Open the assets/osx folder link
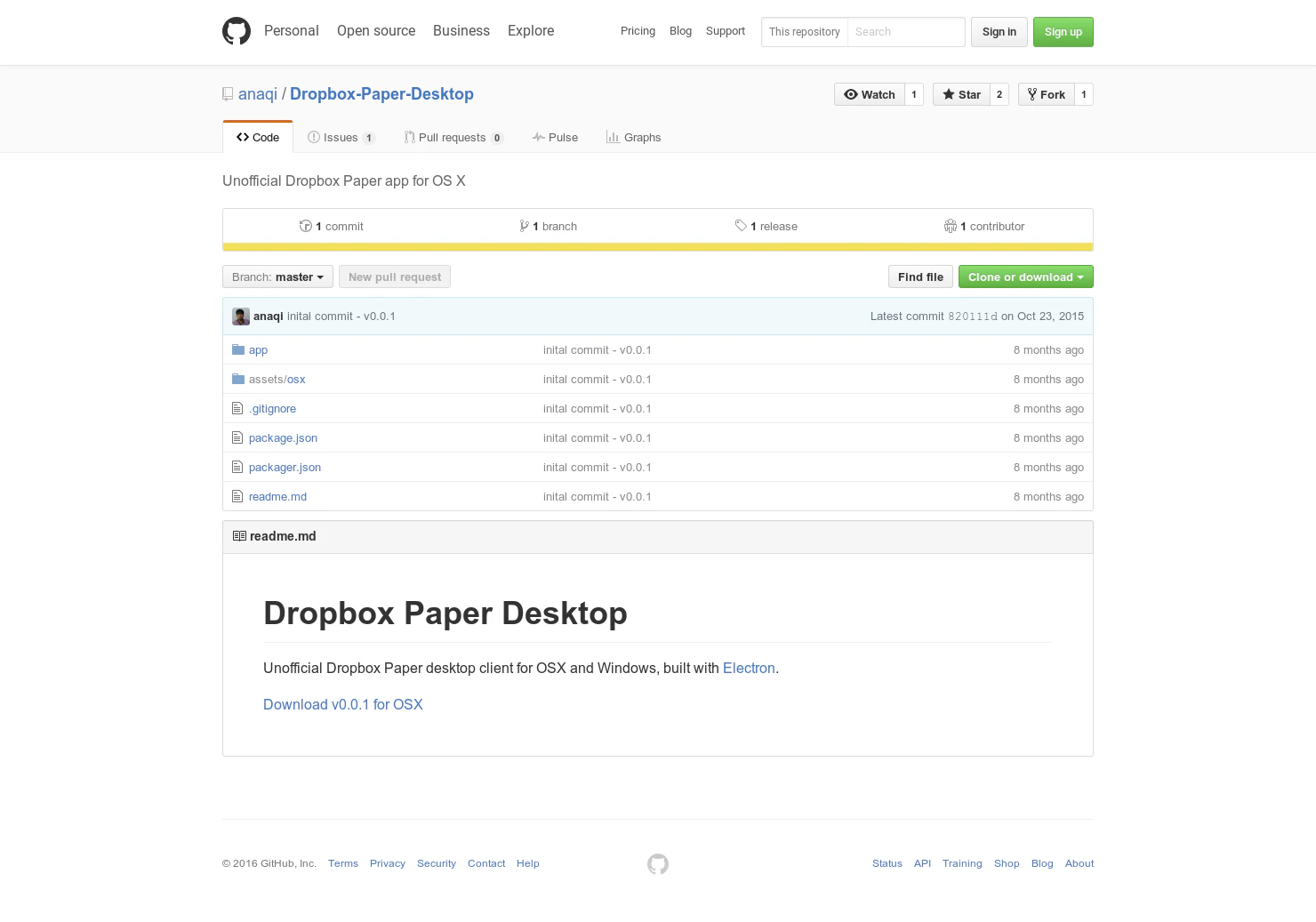The width and height of the screenshot is (1316, 922). 277,380
